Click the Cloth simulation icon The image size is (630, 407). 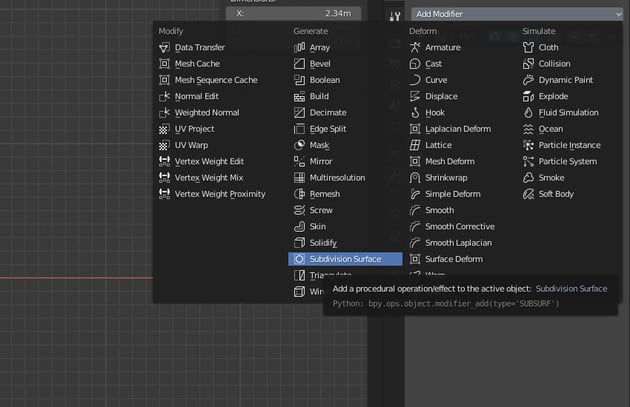pyautogui.click(x=529, y=47)
